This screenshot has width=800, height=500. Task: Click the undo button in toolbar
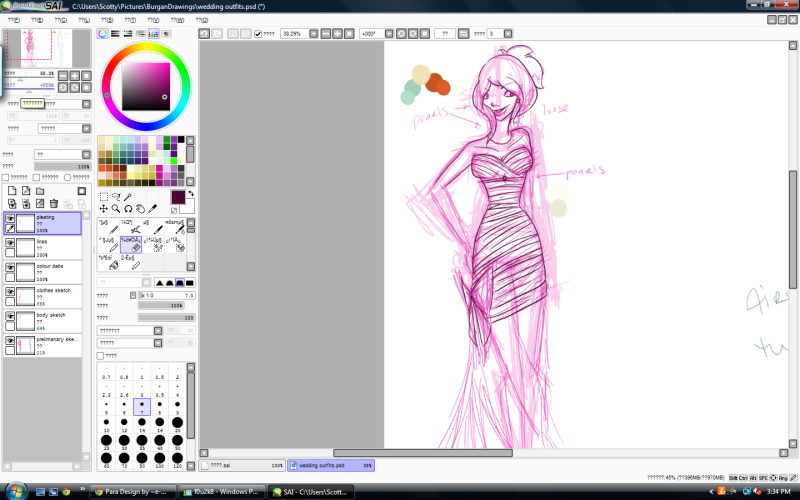[204, 33]
